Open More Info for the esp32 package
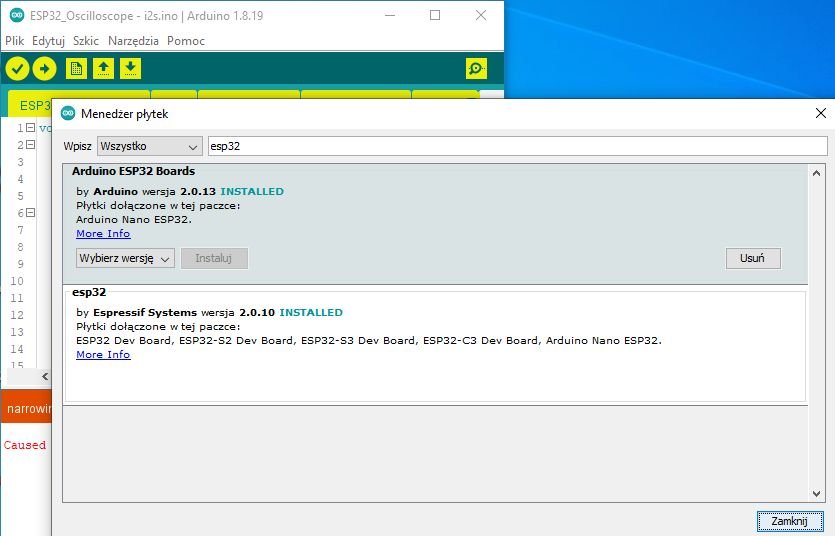 point(103,354)
